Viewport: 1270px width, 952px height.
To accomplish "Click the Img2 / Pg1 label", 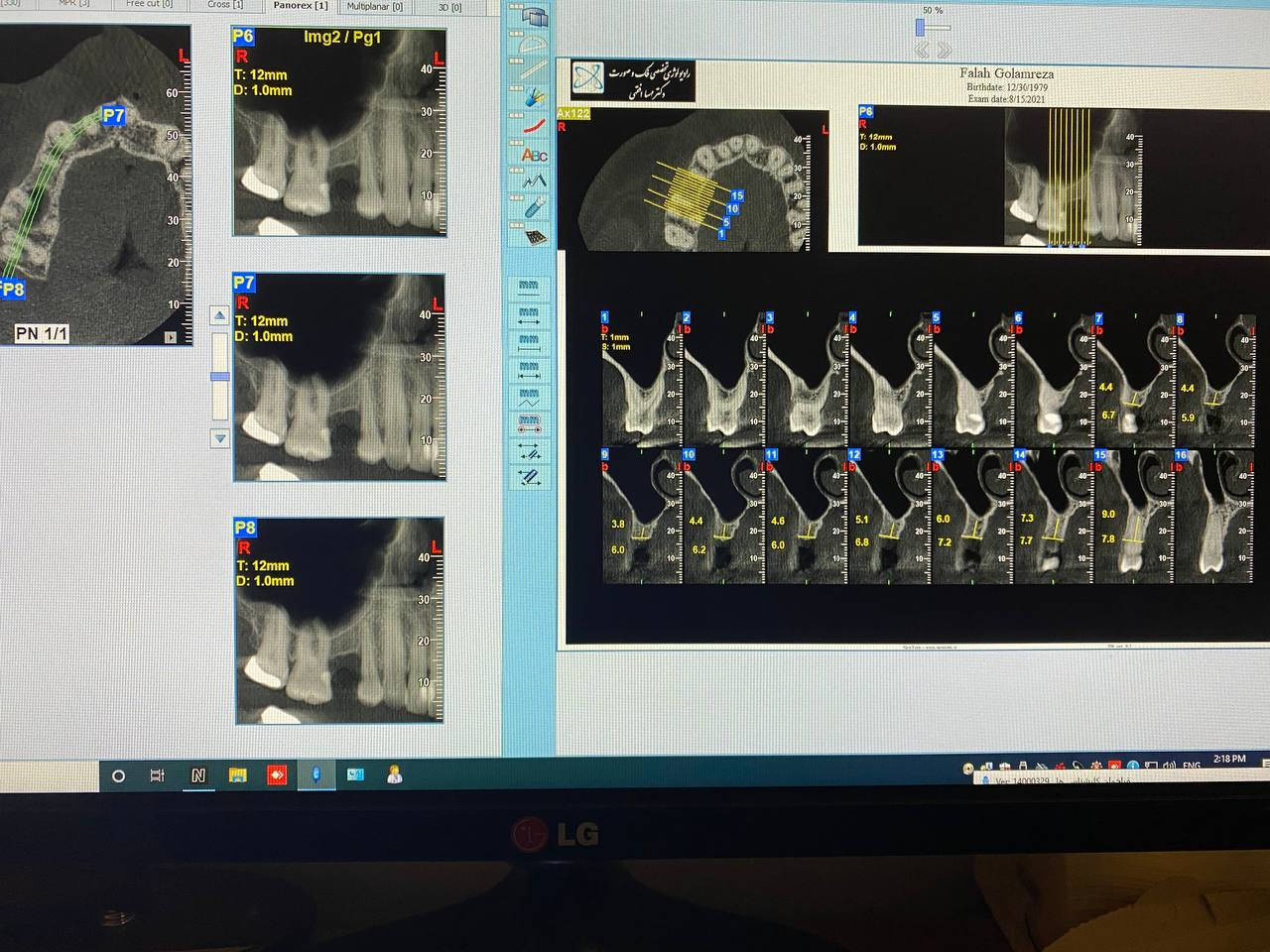I will (342, 38).
